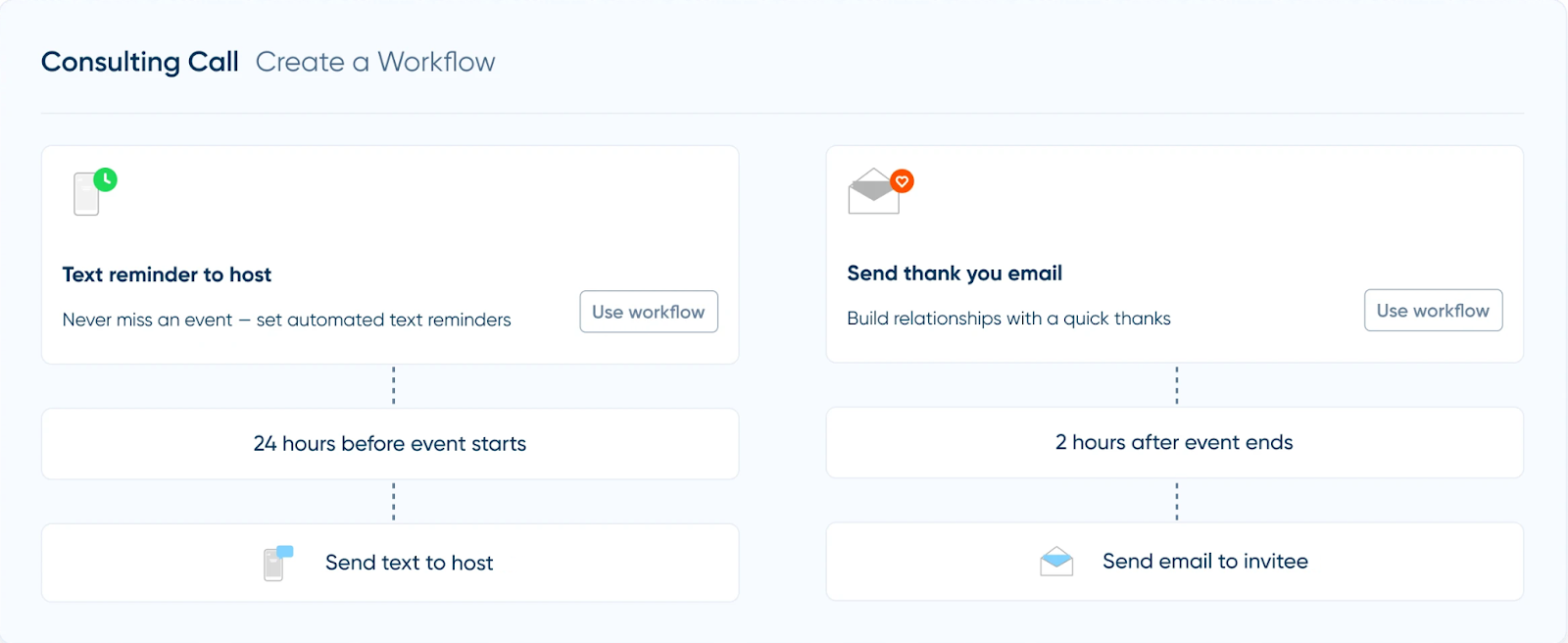The width and height of the screenshot is (1568, 643).
Task: Click the Create a Workflow heading
Action: [375, 62]
